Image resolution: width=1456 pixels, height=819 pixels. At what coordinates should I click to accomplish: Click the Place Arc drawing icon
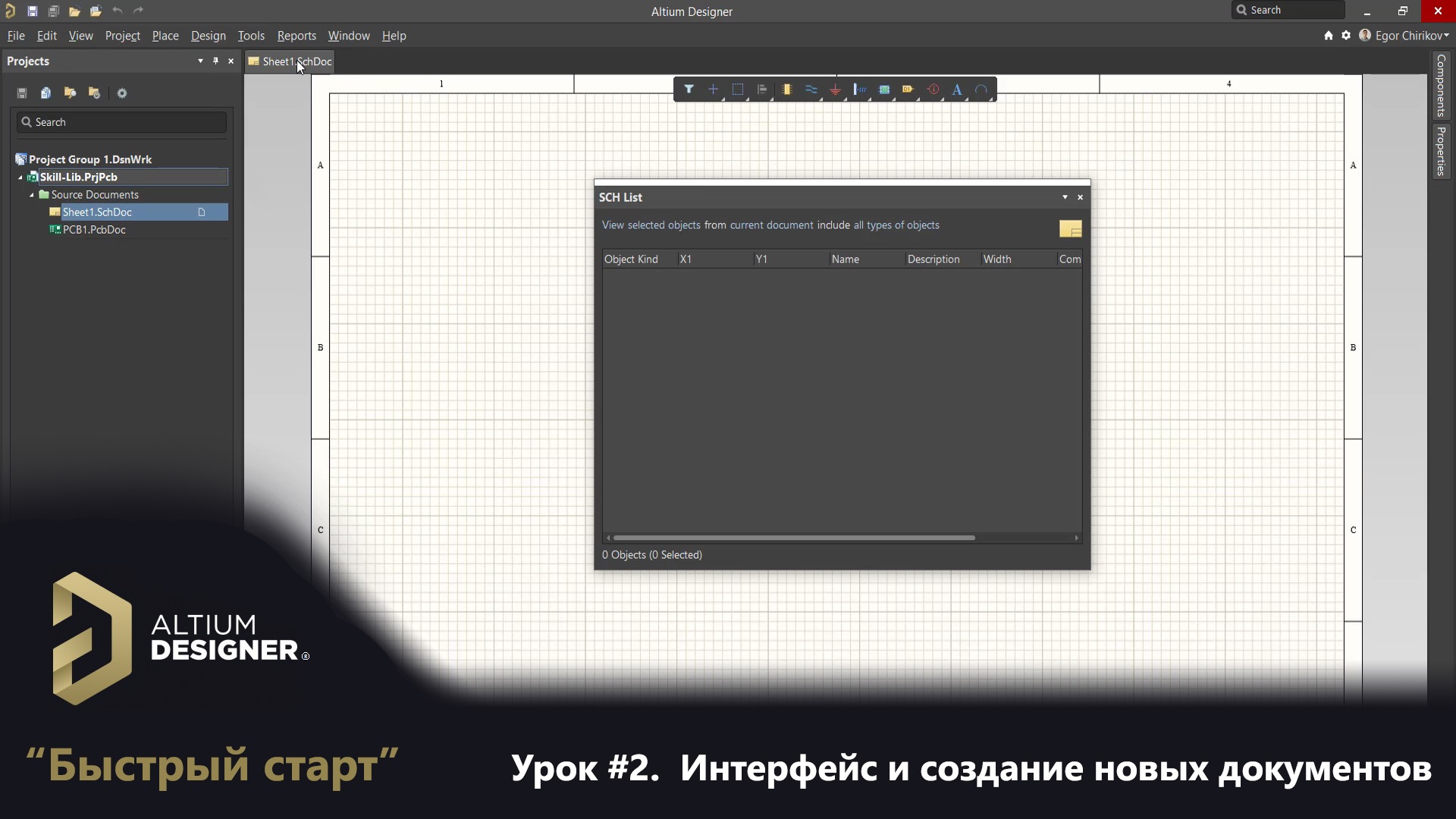pos(983,89)
